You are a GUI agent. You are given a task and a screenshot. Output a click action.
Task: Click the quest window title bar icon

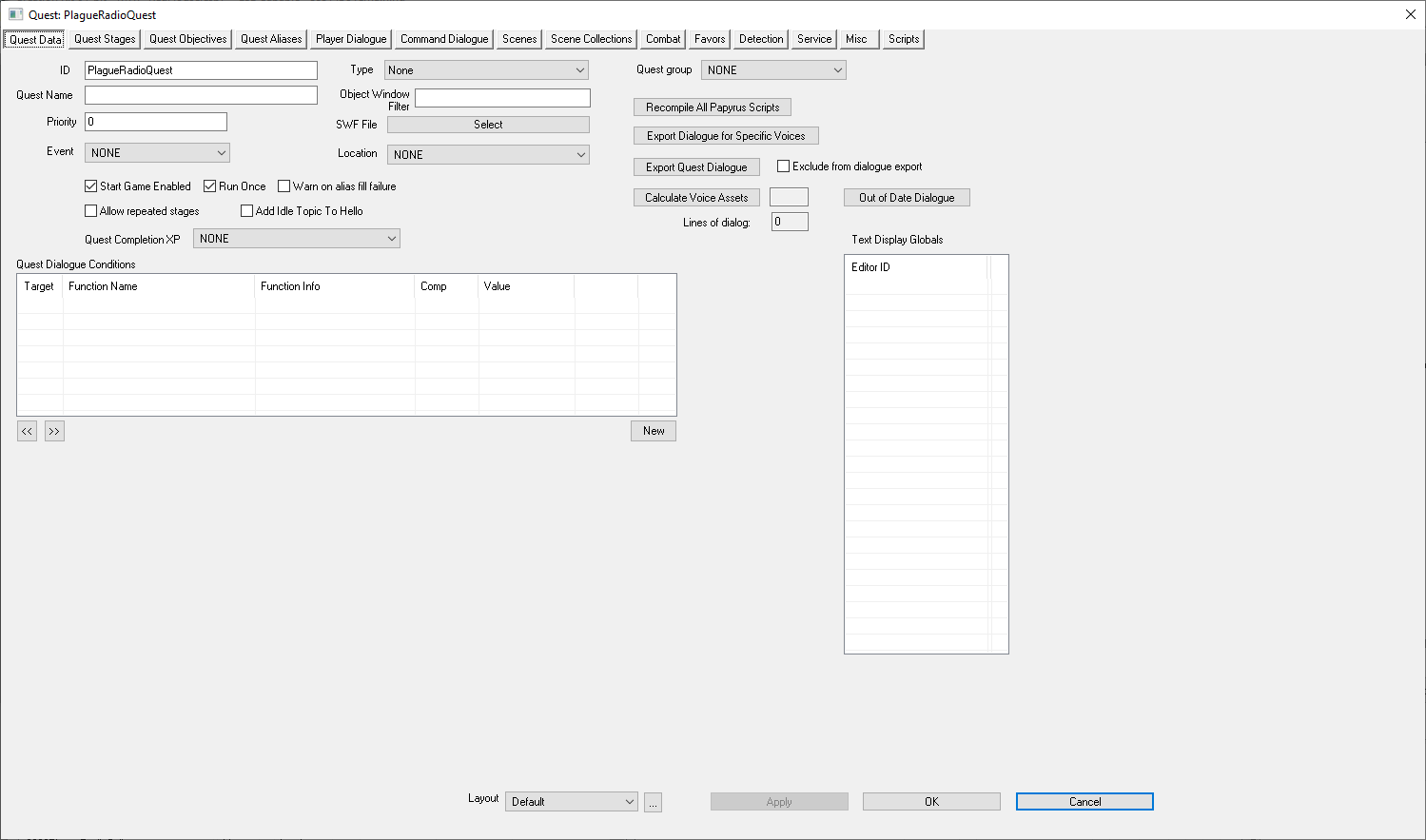tap(15, 14)
